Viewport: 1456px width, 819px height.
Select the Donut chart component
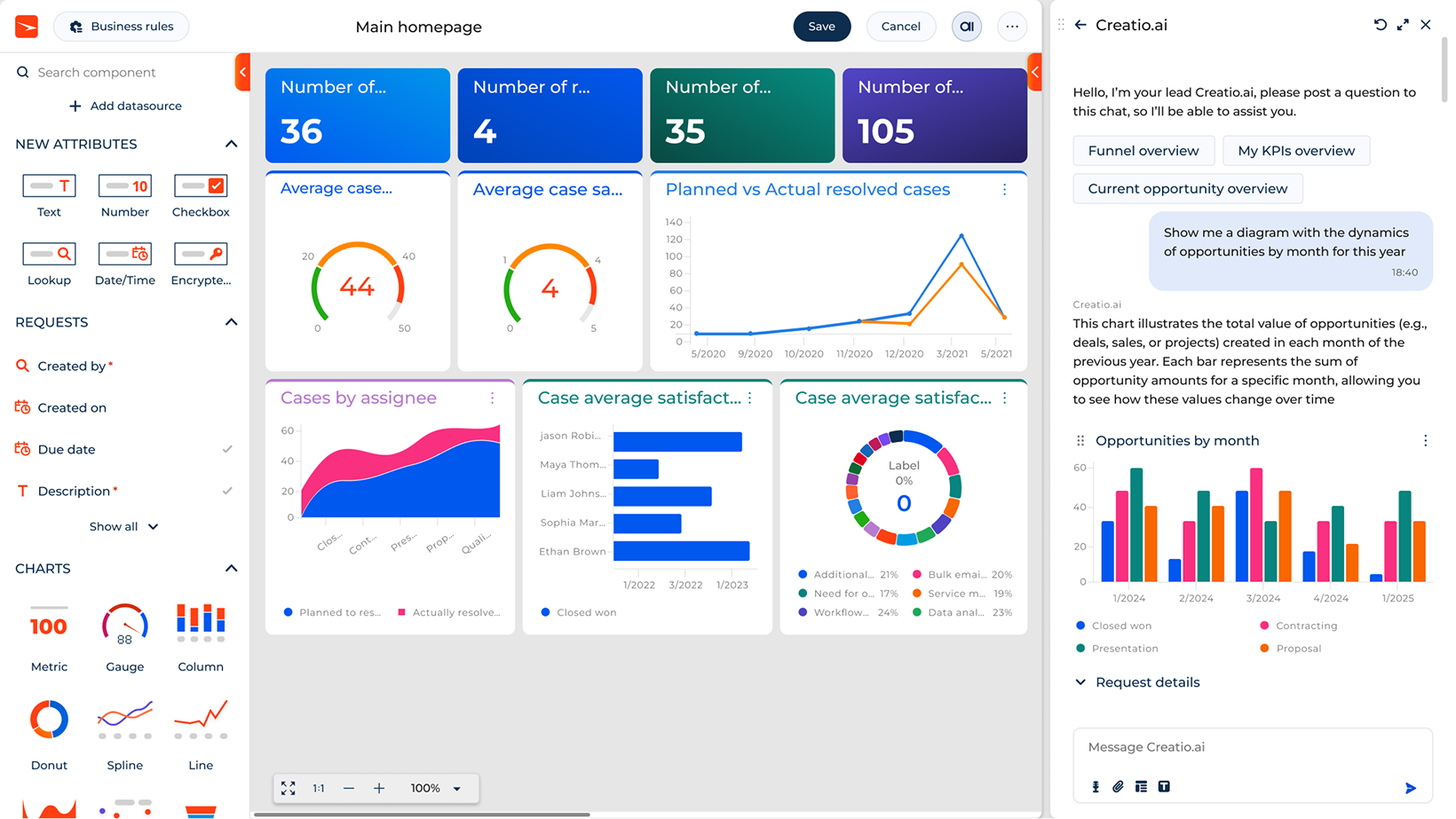click(49, 721)
